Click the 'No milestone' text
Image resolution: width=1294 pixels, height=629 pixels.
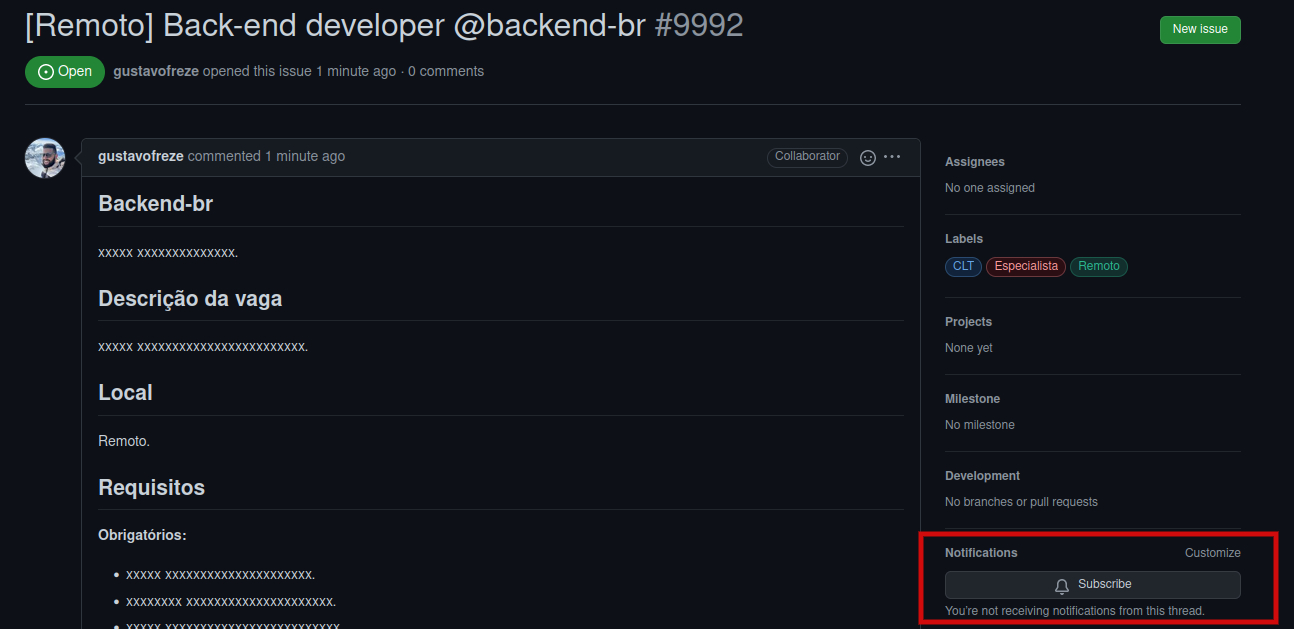click(x=980, y=425)
